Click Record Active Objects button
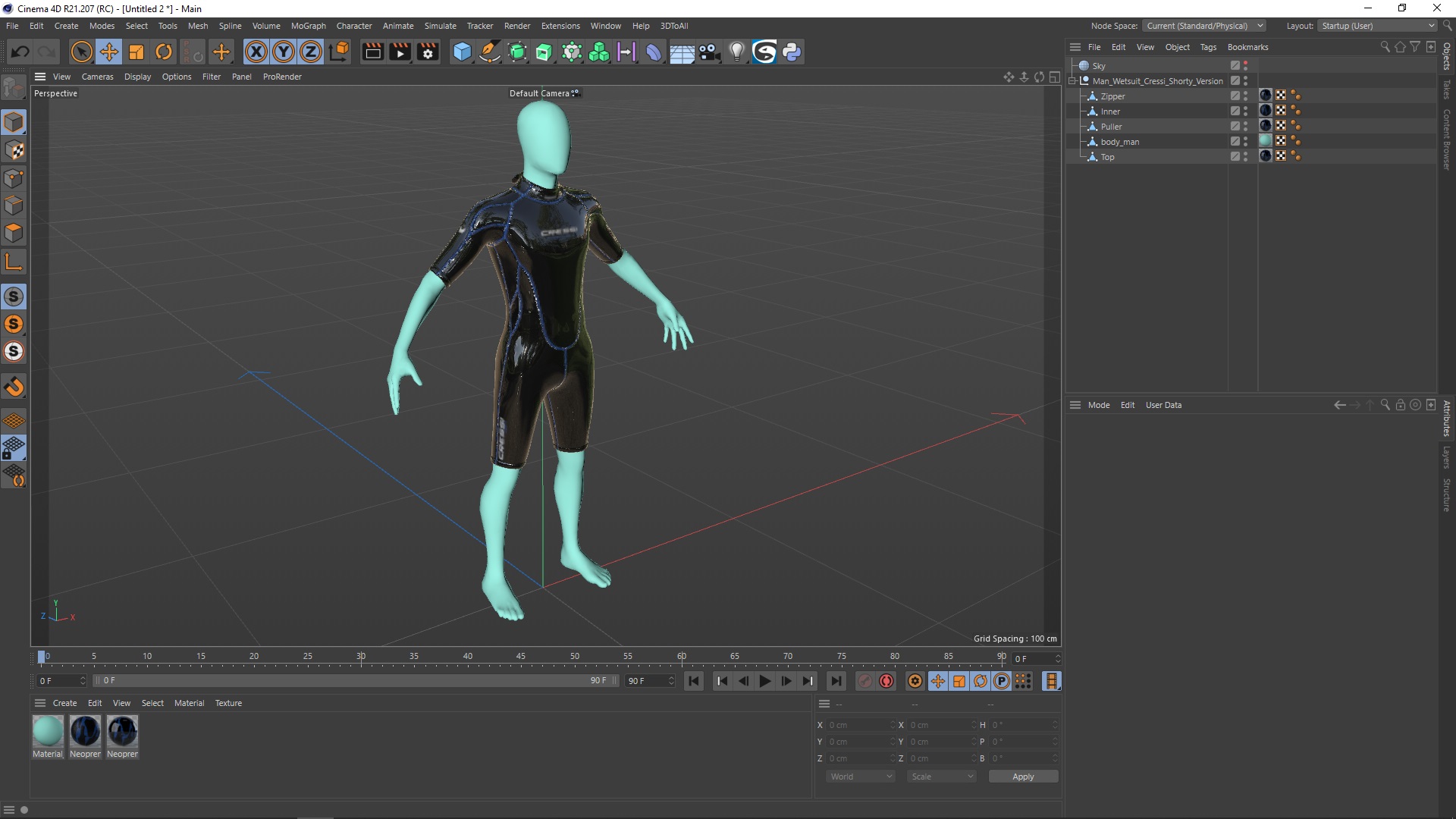 [x=864, y=681]
